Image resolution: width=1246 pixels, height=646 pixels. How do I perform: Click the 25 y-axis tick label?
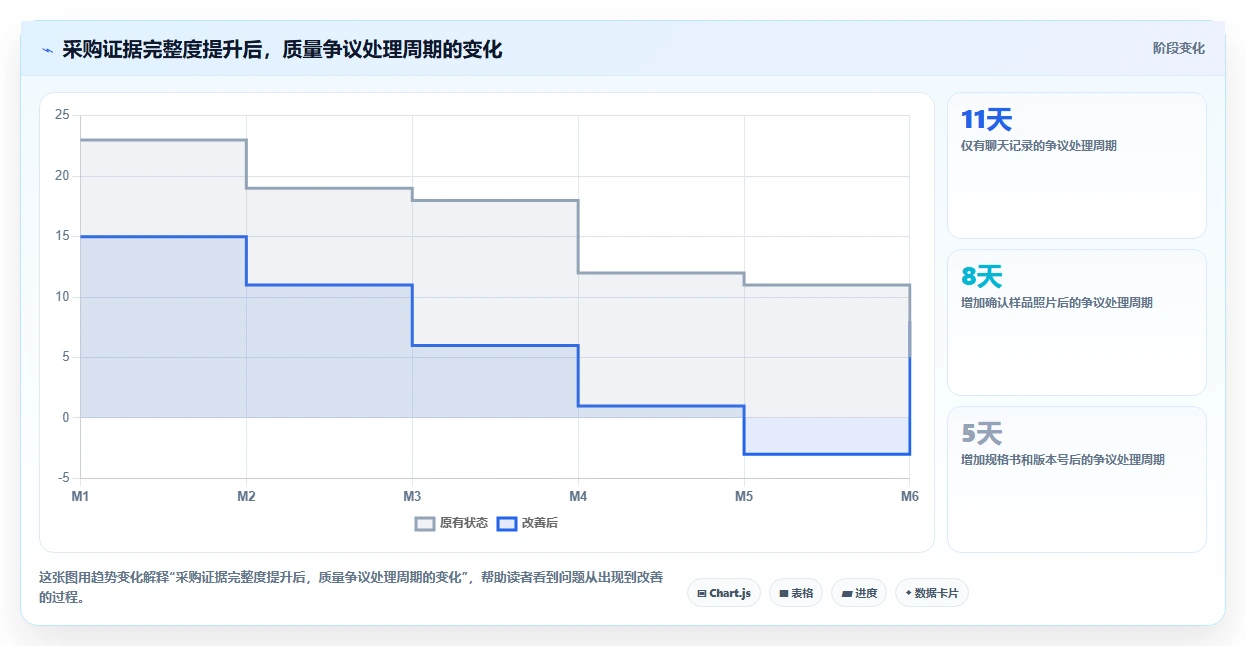click(x=62, y=115)
